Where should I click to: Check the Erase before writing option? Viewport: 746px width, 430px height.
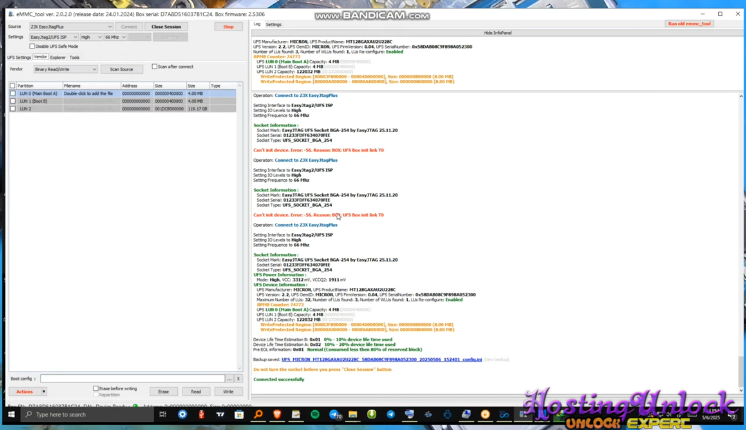pyautogui.click(x=96, y=389)
